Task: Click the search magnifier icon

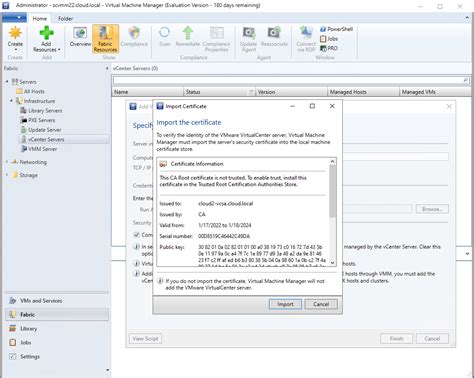Action: pos(465,80)
